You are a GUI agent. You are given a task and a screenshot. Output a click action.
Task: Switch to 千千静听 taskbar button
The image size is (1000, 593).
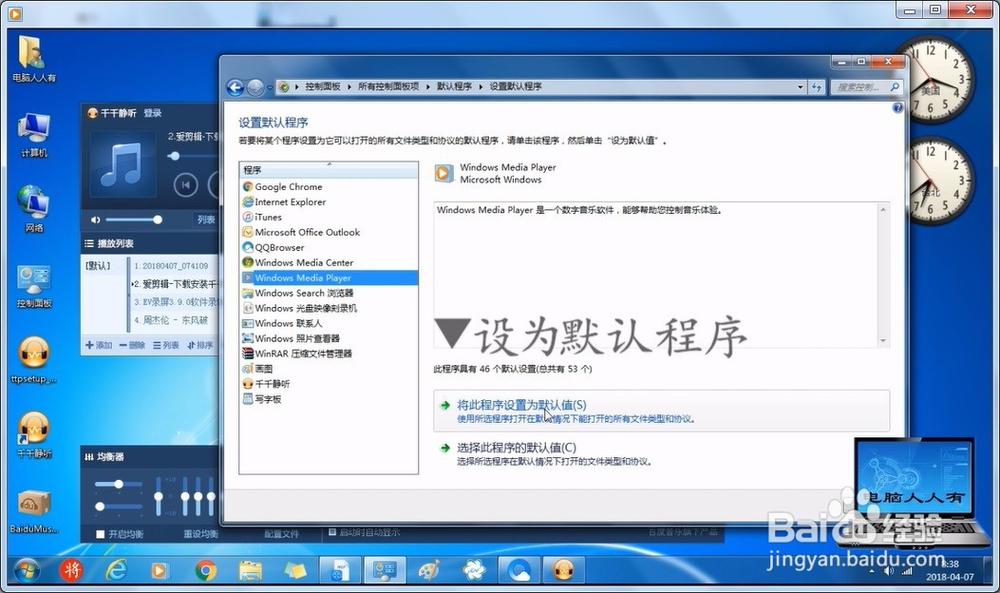coord(562,570)
